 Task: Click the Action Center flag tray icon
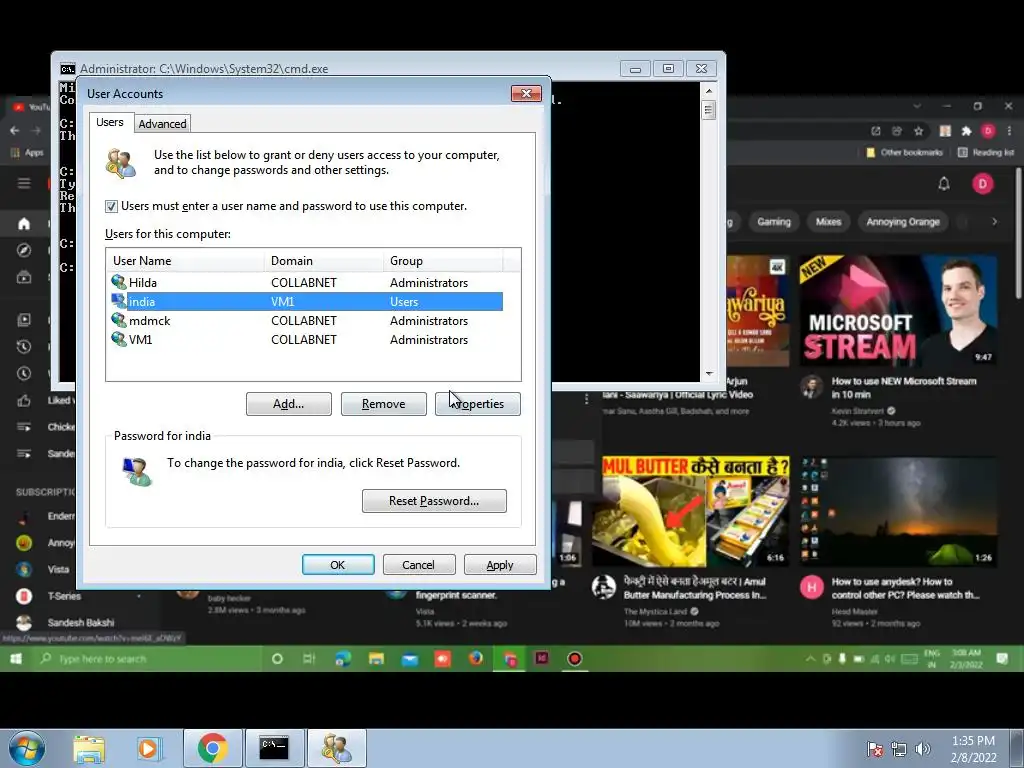point(874,749)
